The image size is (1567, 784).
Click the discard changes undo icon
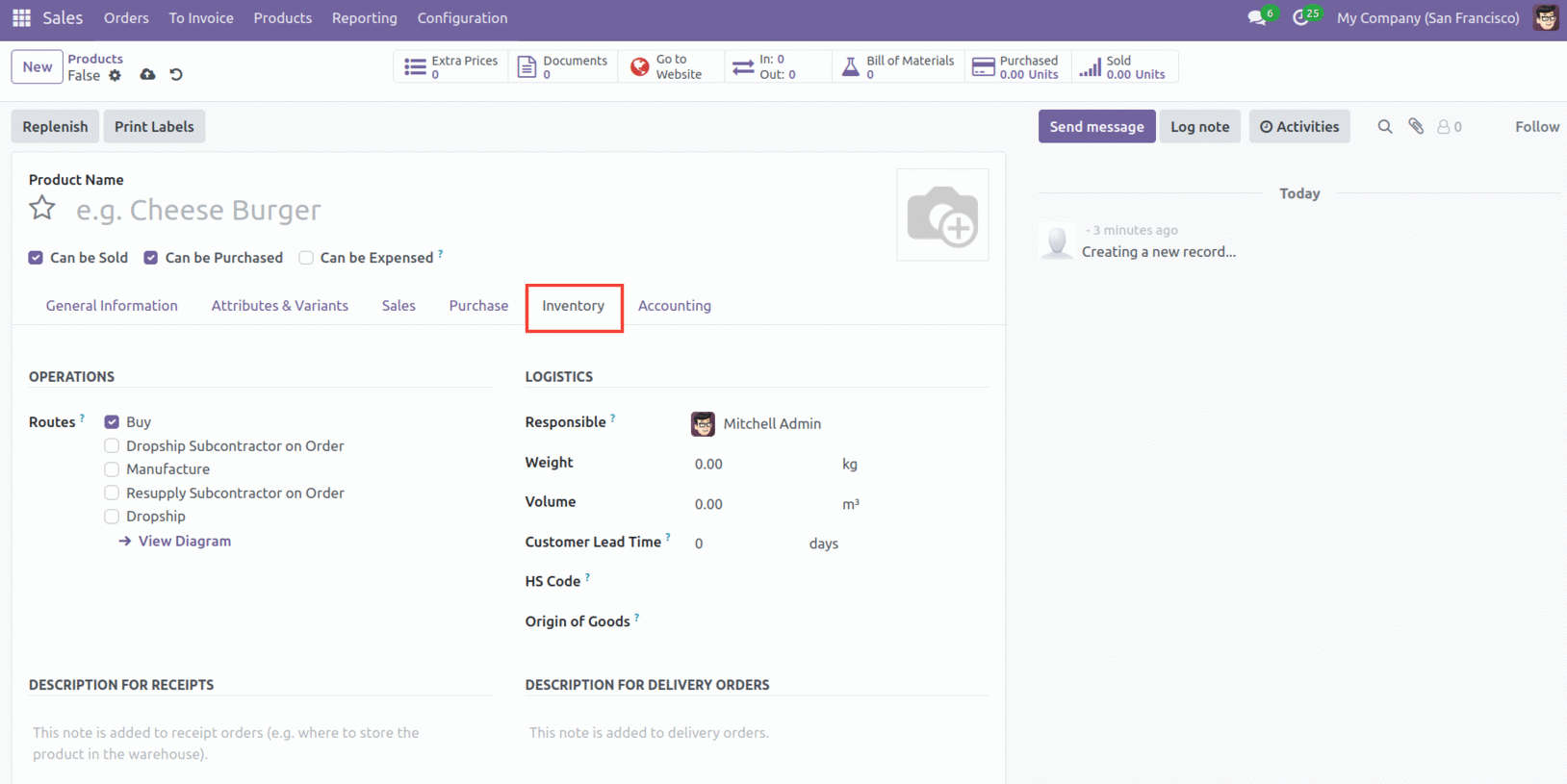176,75
